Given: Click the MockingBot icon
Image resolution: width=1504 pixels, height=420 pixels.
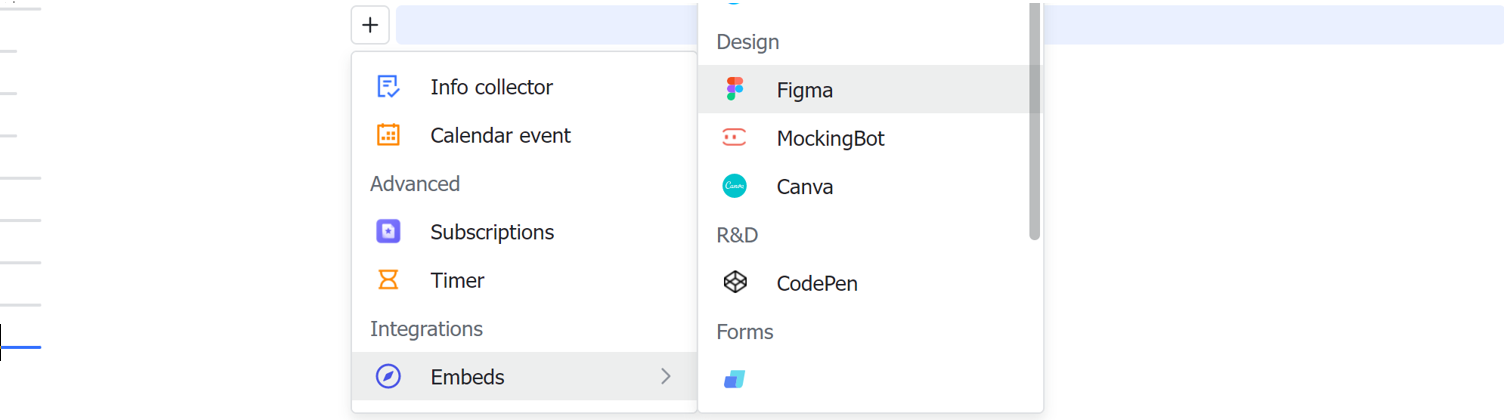Looking at the screenshot, I should pyautogui.click(x=735, y=138).
